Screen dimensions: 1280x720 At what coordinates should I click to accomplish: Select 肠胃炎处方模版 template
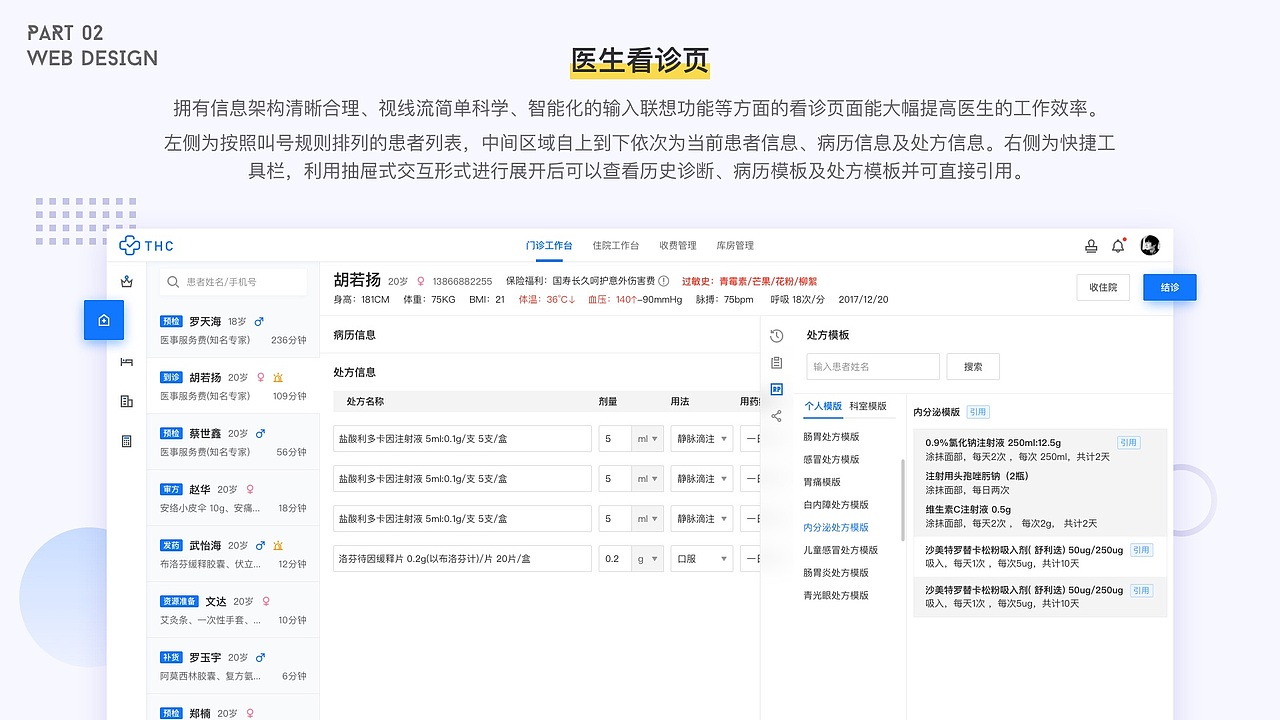836,573
